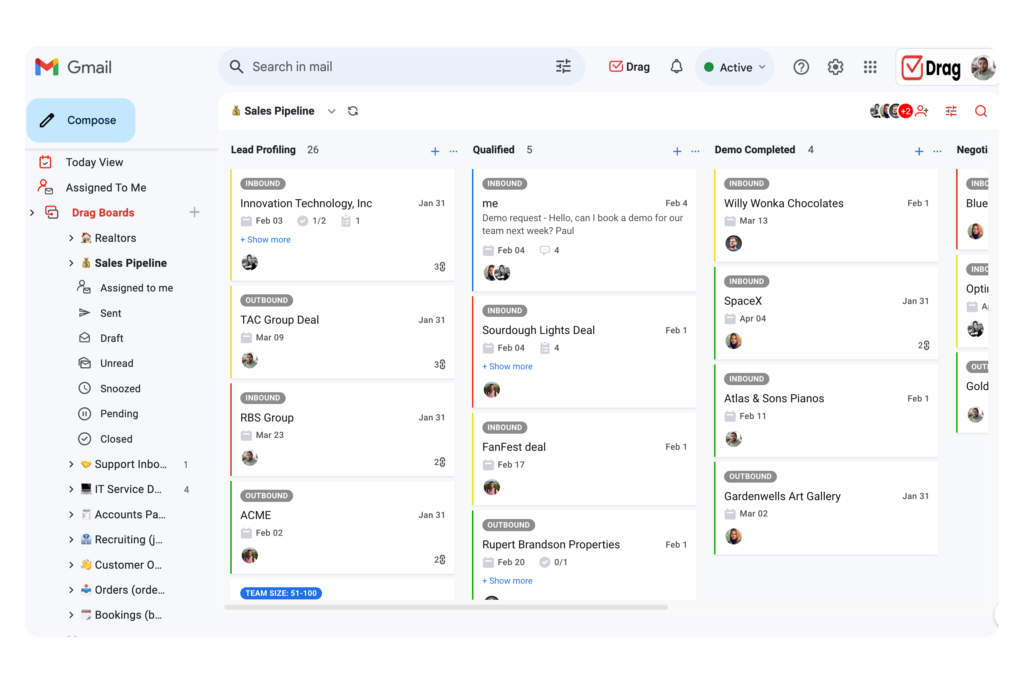Open the Pending folder
1024x683 pixels.
(x=118, y=414)
